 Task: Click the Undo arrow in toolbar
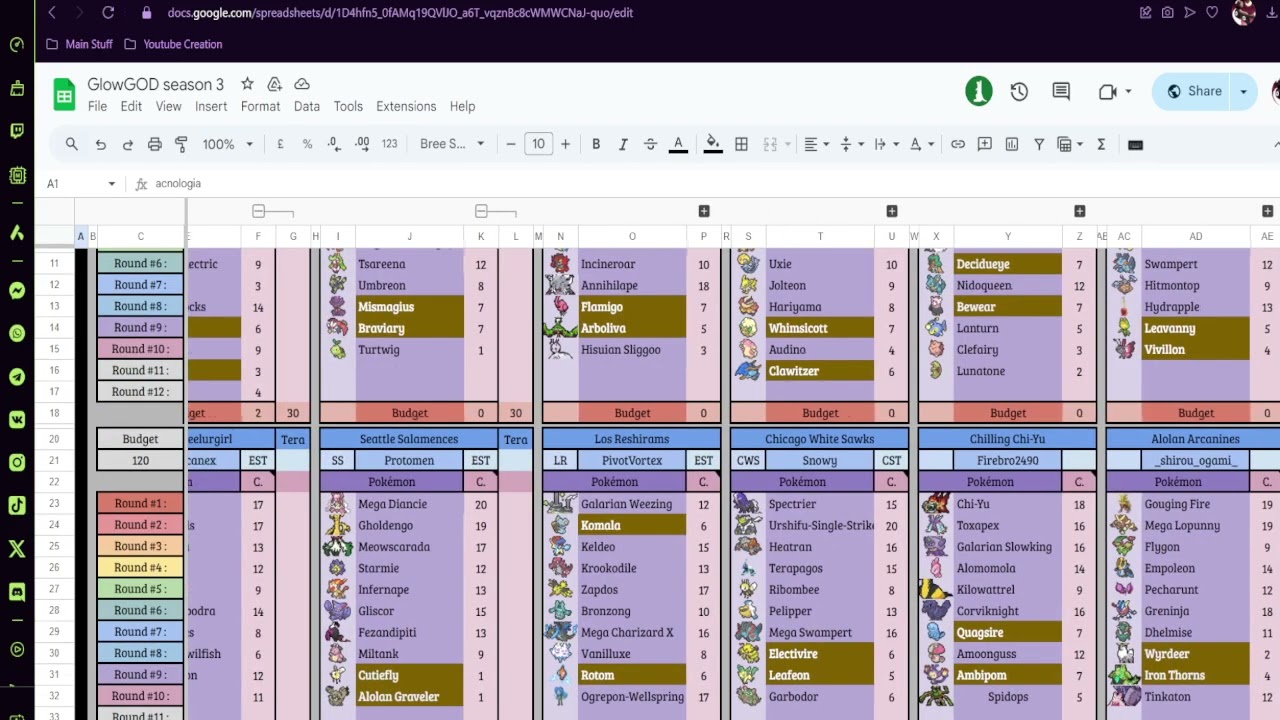click(101, 144)
